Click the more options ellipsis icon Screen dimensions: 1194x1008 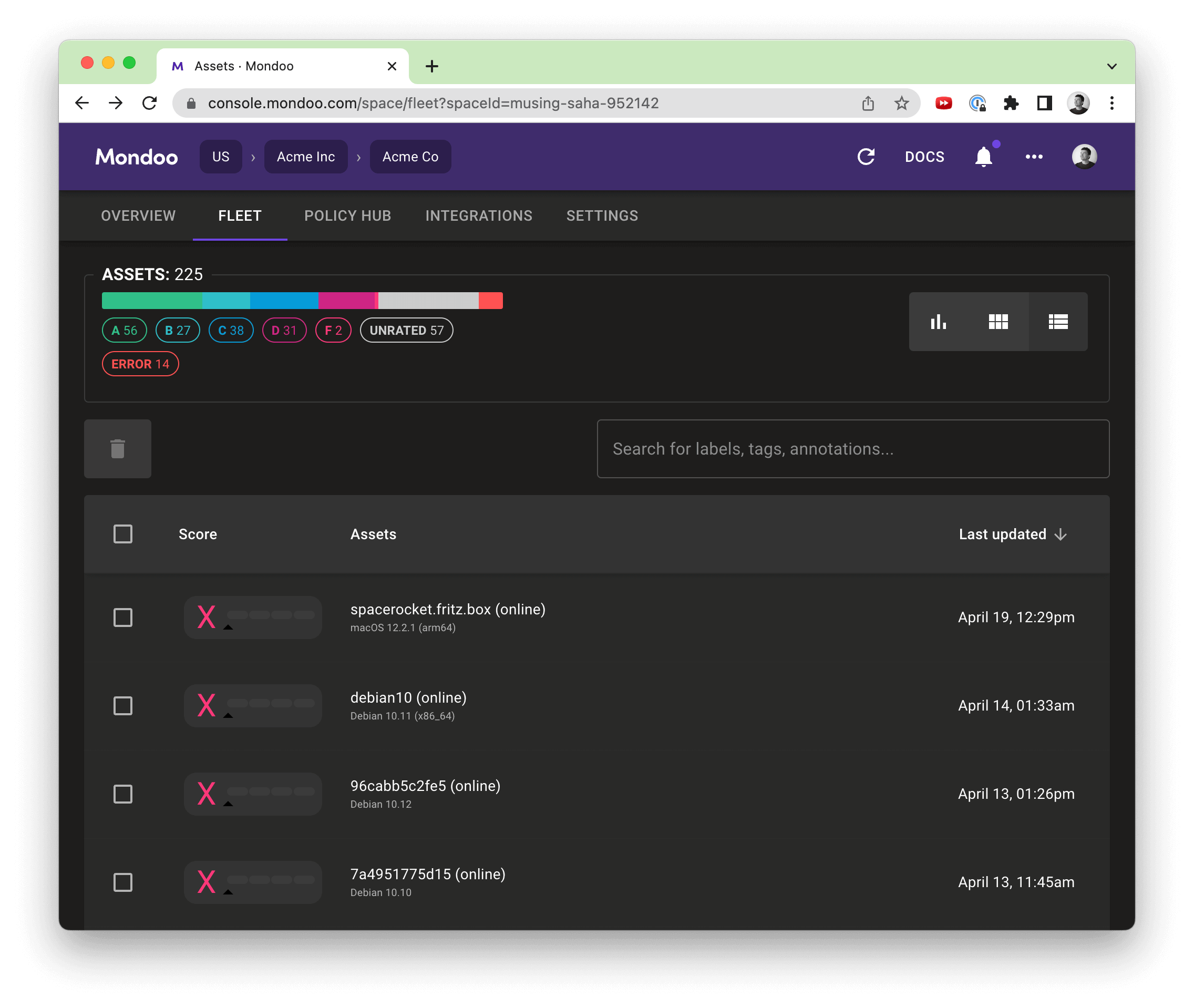[1034, 156]
